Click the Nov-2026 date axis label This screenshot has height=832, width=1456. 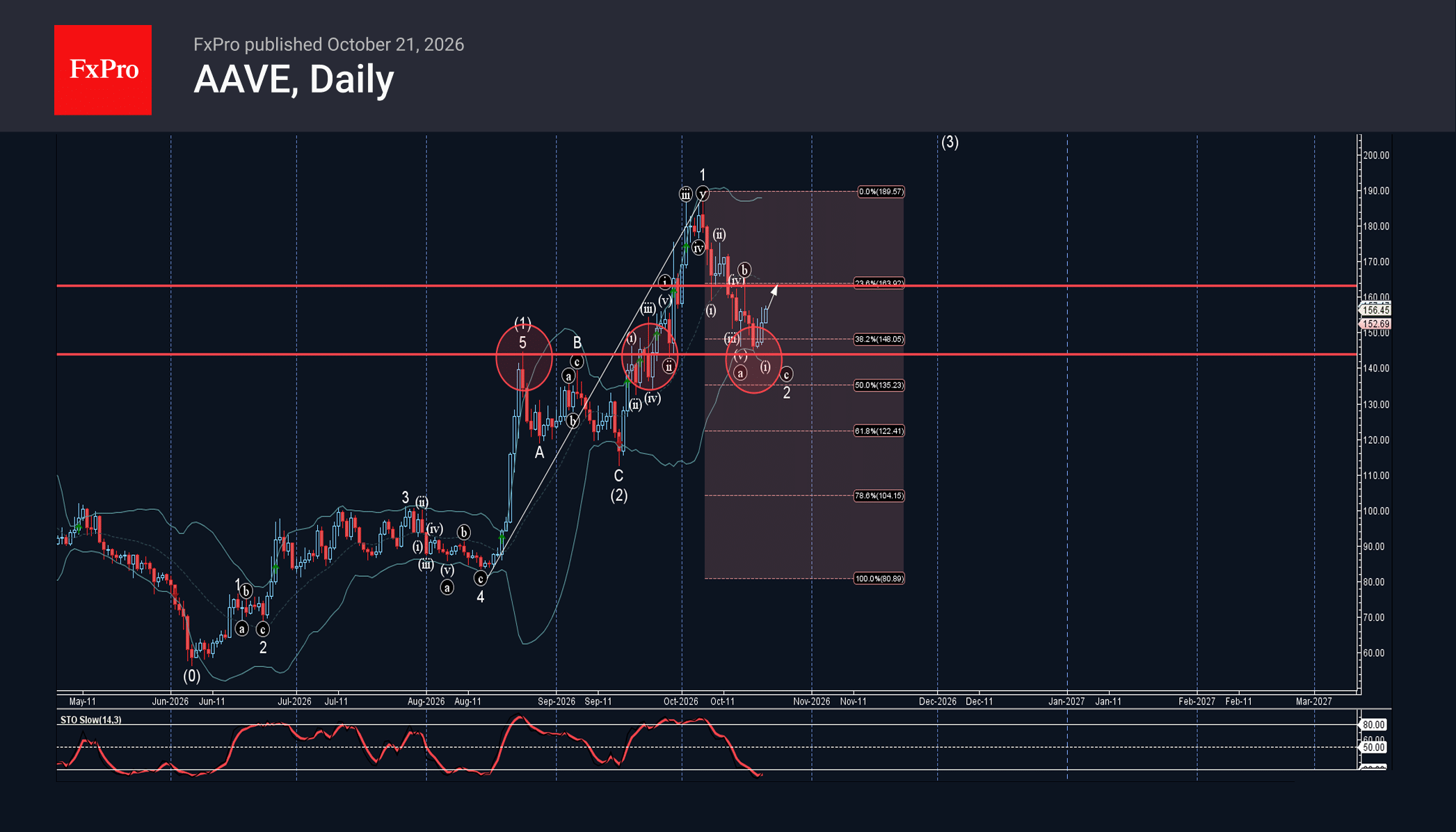[x=811, y=701]
